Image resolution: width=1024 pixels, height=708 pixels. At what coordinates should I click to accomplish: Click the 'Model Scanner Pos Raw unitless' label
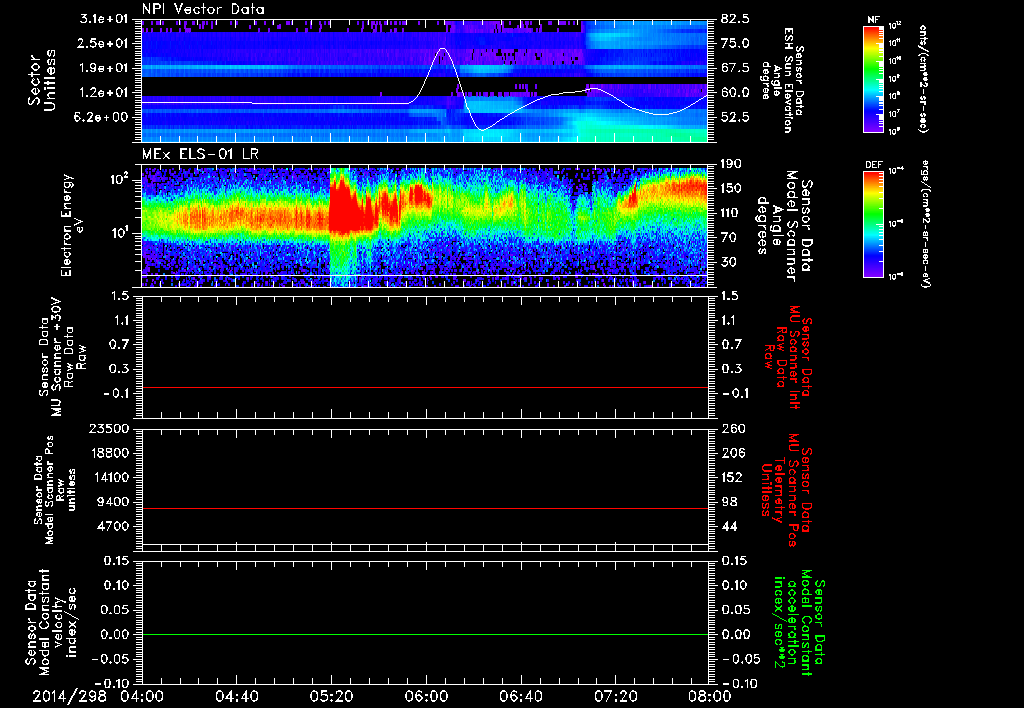[x=56, y=490]
